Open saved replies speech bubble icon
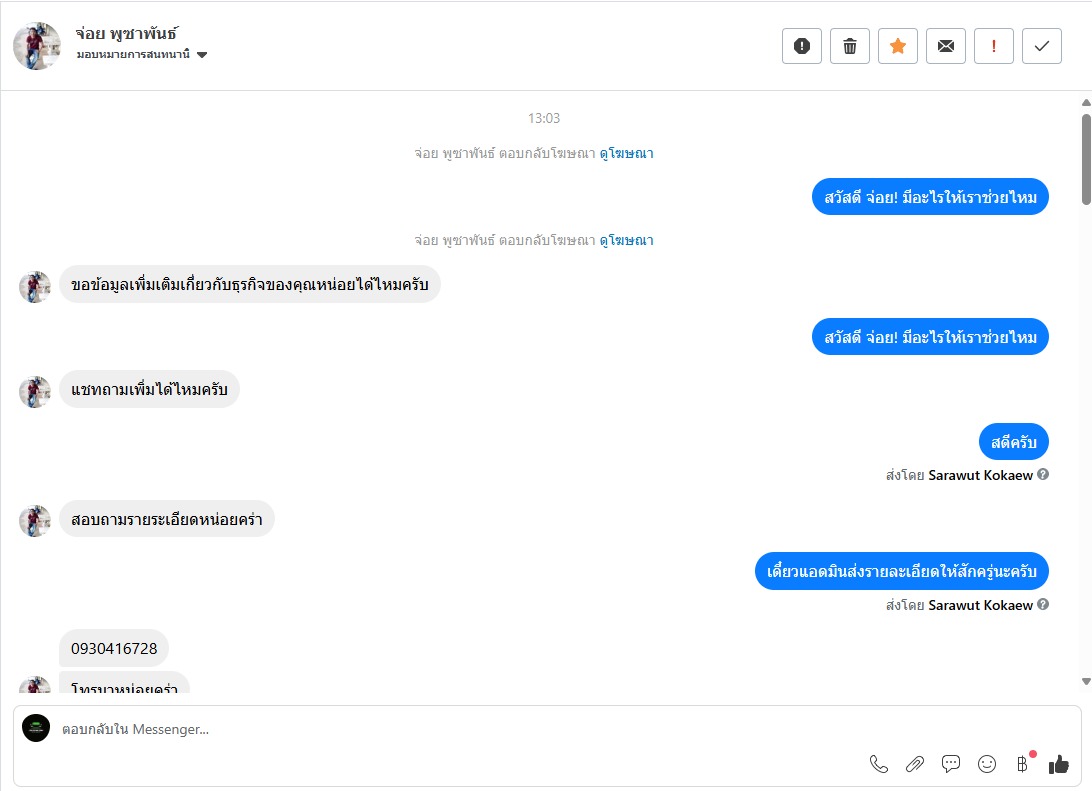The height and width of the screenshot is (791, 1092). pos(951,764)
